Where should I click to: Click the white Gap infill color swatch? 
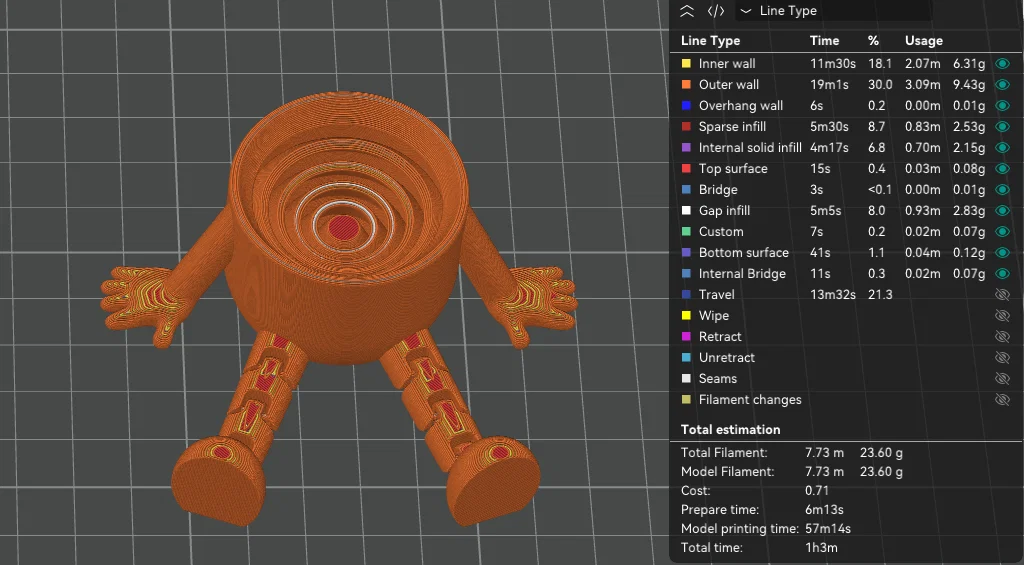coord(686,210)
